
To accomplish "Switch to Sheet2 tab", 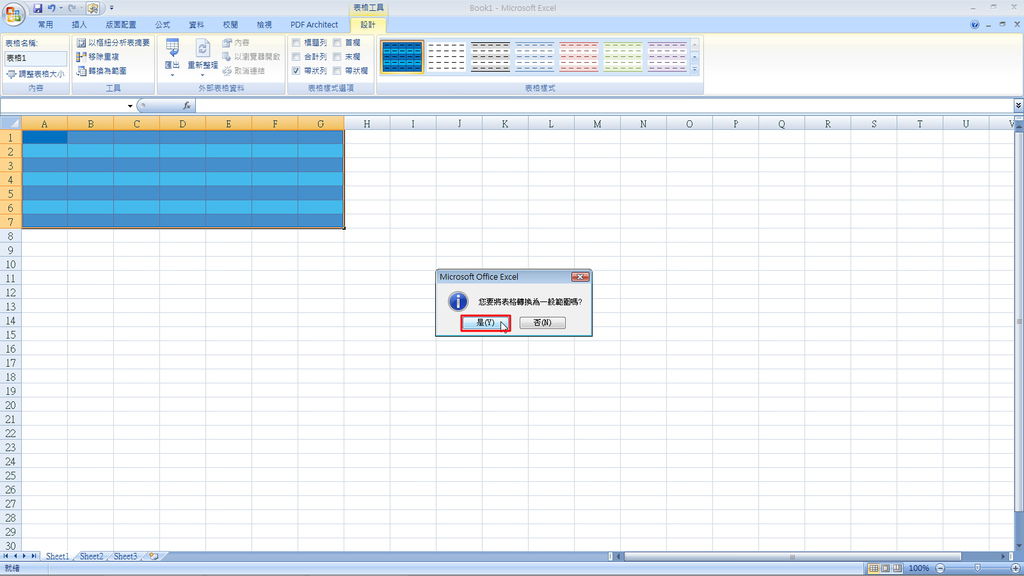I will [x=91, y=556].
